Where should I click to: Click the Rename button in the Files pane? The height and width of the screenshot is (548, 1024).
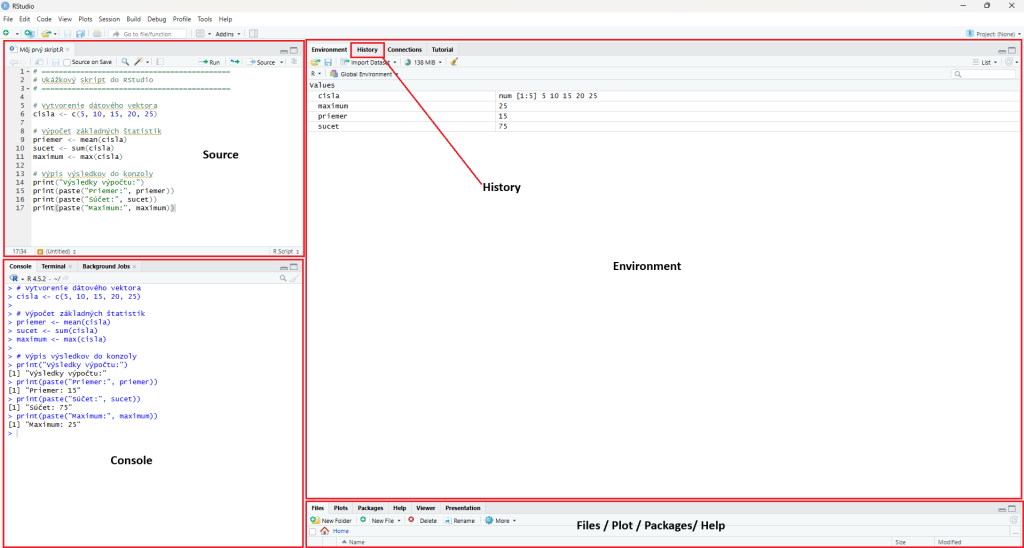pos(460,520)
